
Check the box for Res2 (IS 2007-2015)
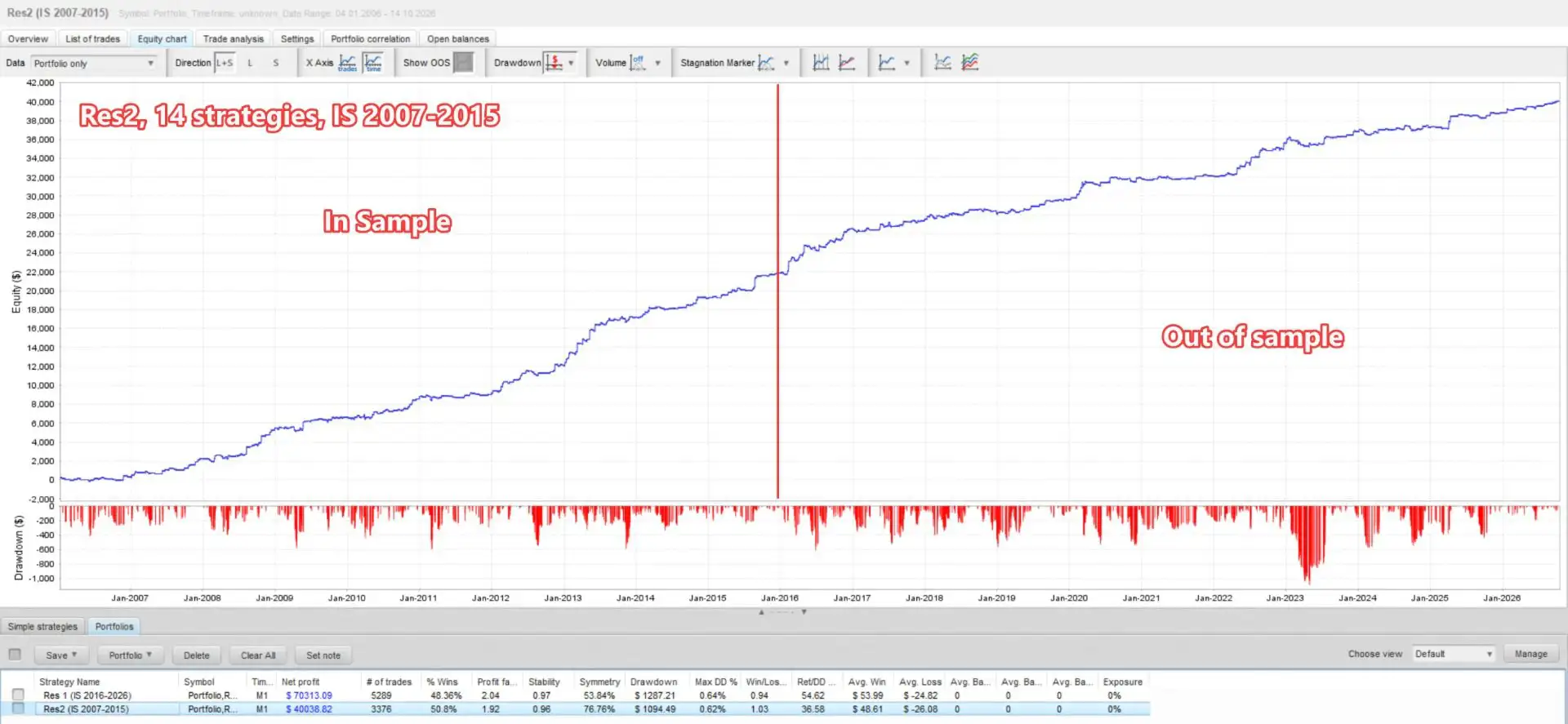coord(18,708)
